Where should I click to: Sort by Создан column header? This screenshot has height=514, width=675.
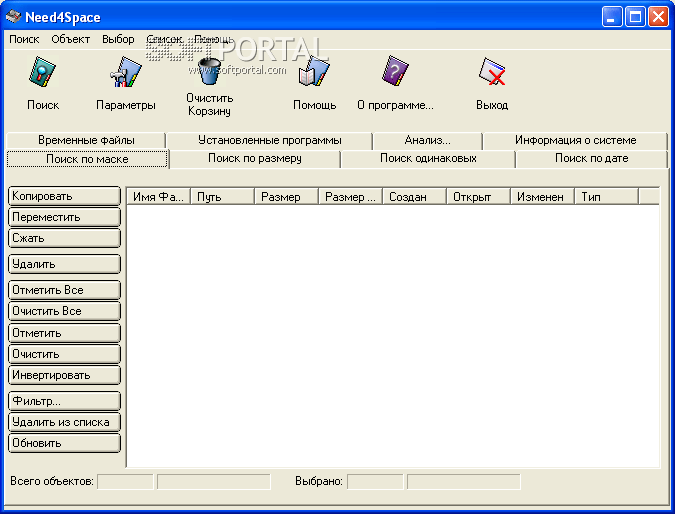[x=415, y=197]
